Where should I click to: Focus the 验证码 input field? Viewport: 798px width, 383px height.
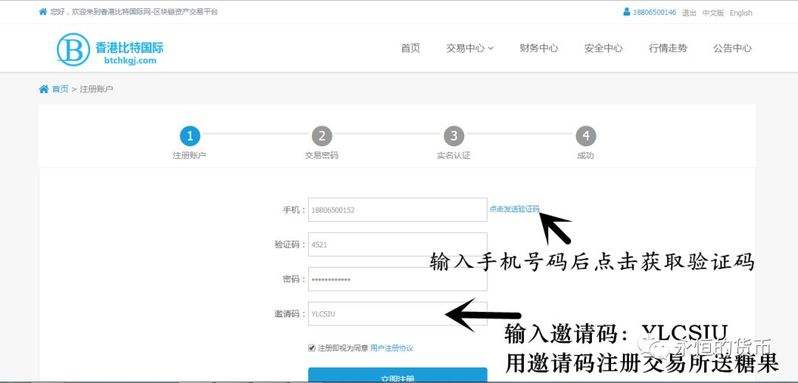(x=397, y=244)
